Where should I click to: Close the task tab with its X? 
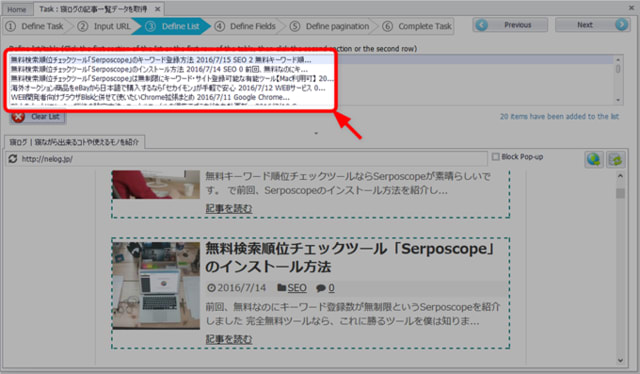point(157,9)
